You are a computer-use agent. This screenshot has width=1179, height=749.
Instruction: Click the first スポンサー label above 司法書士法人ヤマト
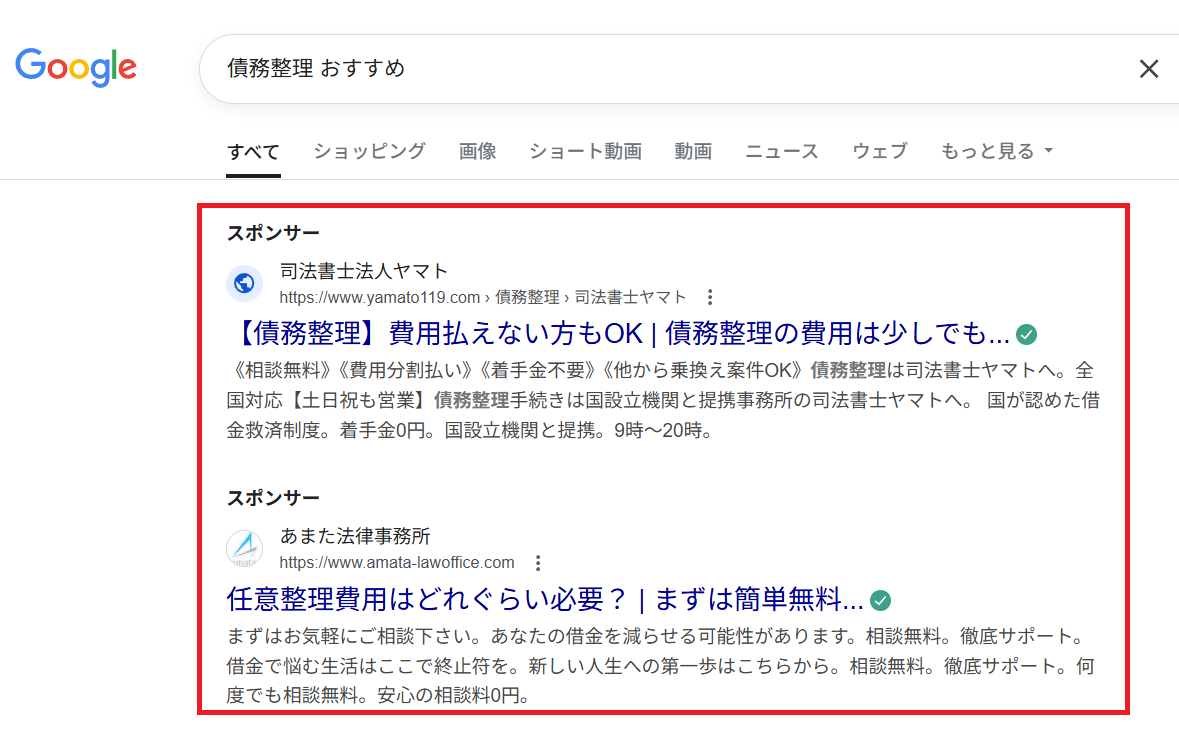click(x=273, y=233)
